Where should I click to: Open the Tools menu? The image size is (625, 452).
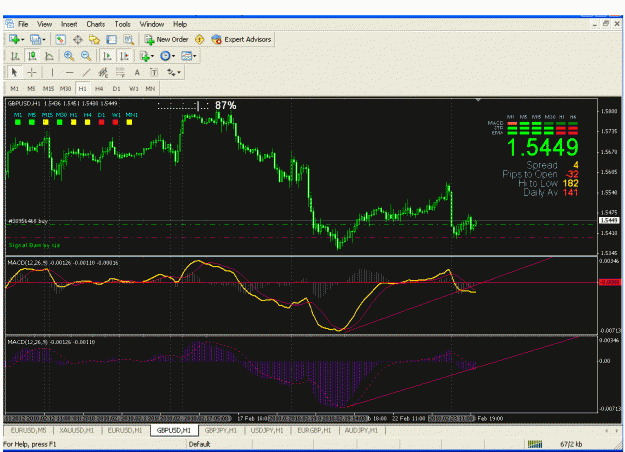pyautogui.click(x=122, y=24)
